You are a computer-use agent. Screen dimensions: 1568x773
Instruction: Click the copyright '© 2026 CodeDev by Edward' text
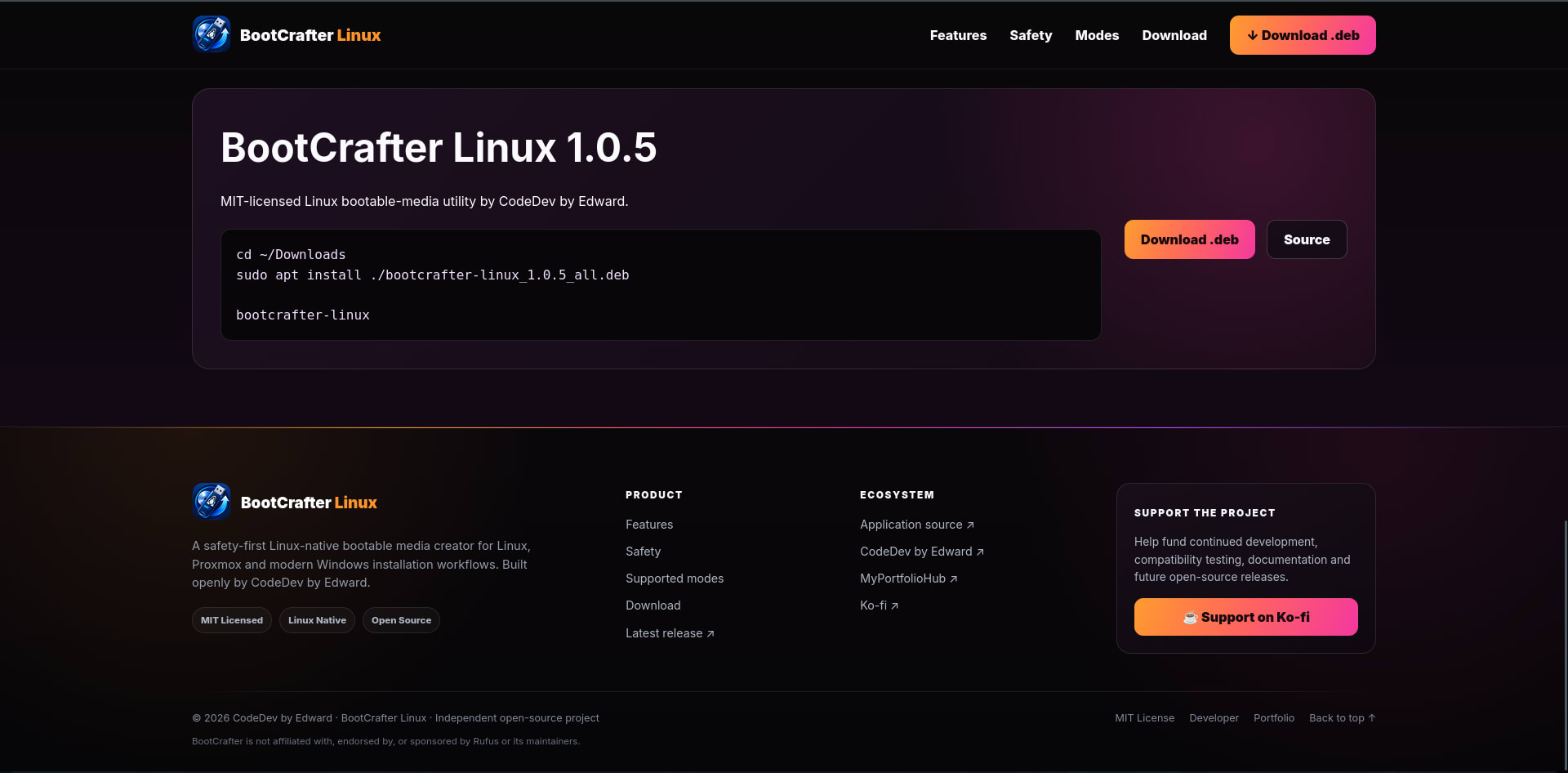point(262,718)
